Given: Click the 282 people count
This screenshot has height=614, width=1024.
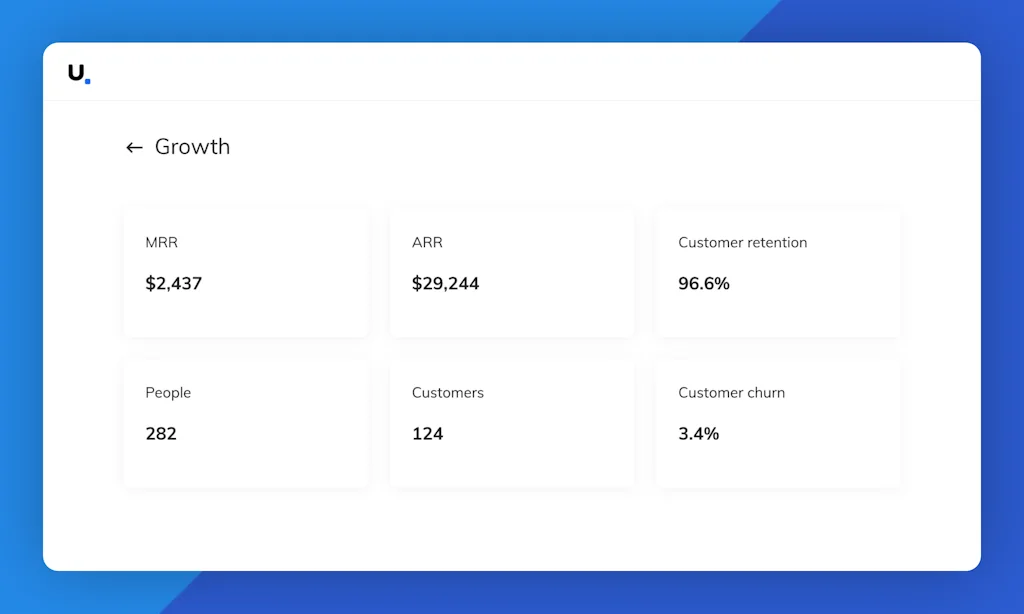Looking at the screenshot, I should coord(161,434).
